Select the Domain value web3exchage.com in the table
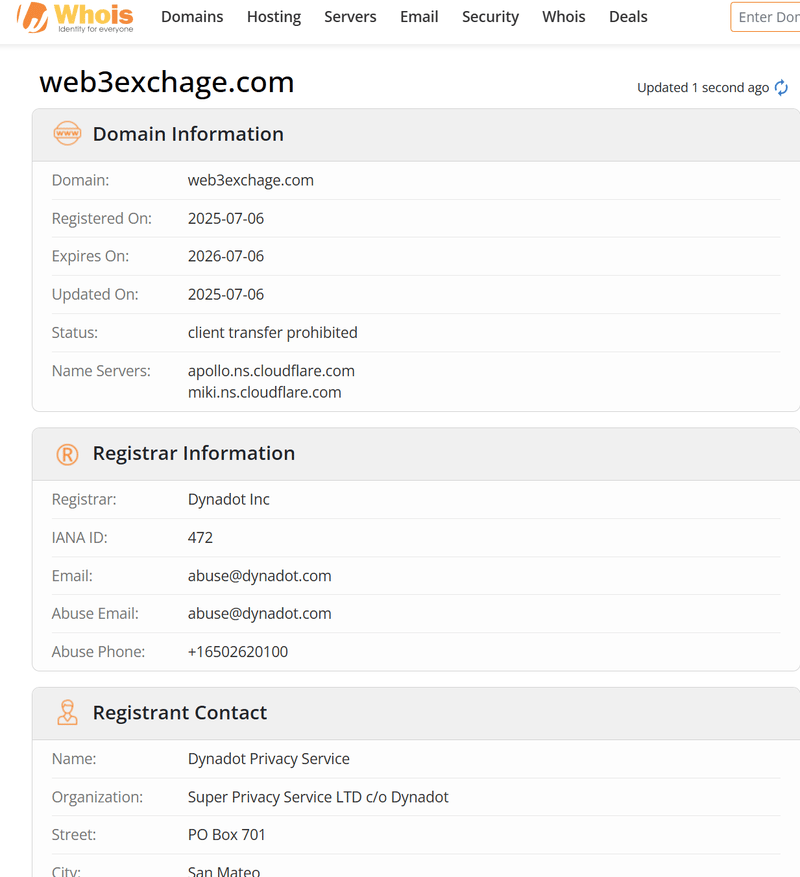The width and height of the screenshot is (800, 877). coord(251,180)
